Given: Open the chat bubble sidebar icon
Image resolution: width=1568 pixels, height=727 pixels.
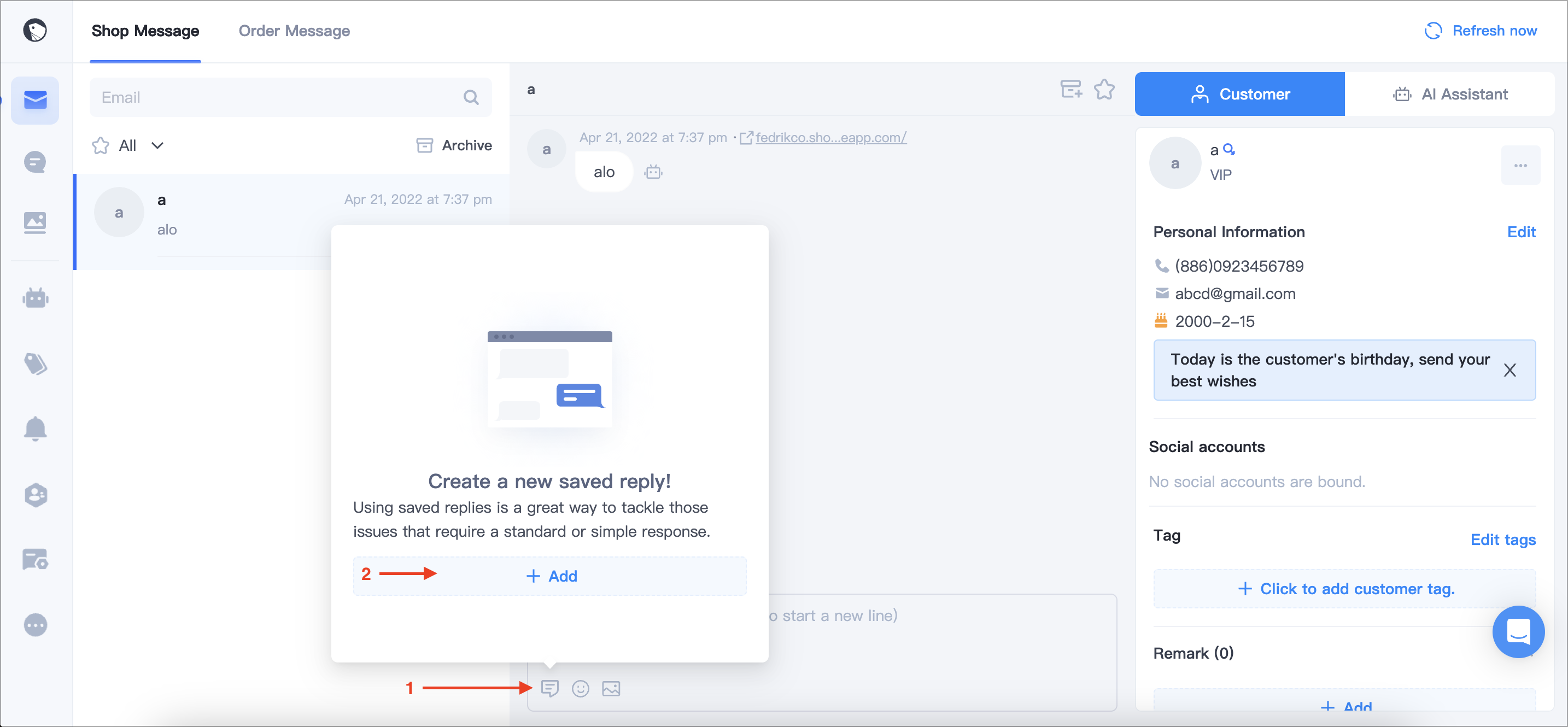Looking at the screenshot, I should tap(36, 162).
